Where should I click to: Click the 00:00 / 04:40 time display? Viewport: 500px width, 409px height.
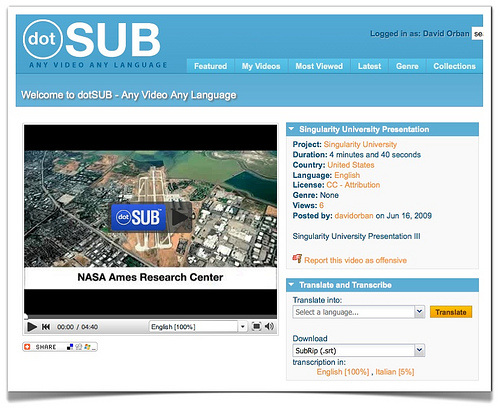pyautogui.click(x=77, y=327)
